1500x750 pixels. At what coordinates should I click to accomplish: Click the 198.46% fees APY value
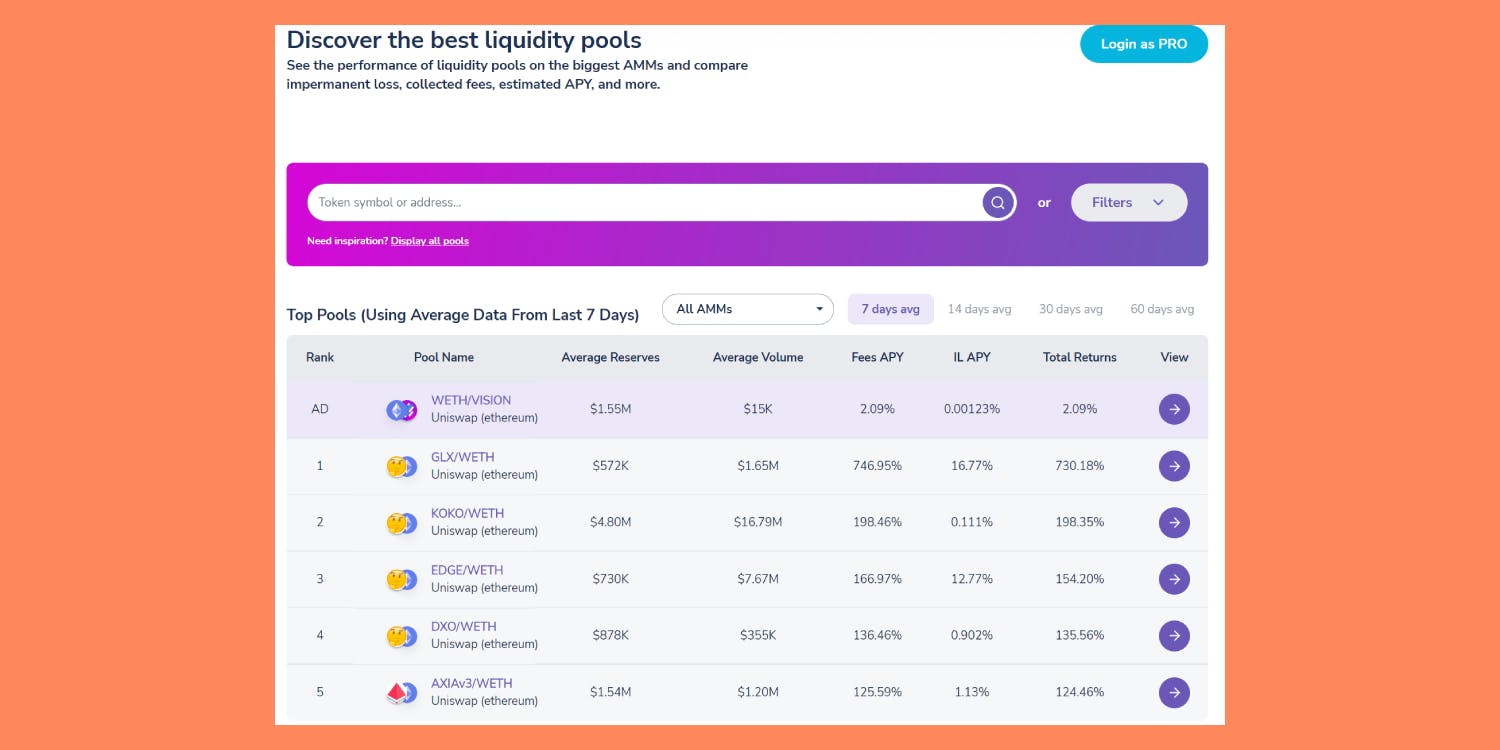click(877, 522)
